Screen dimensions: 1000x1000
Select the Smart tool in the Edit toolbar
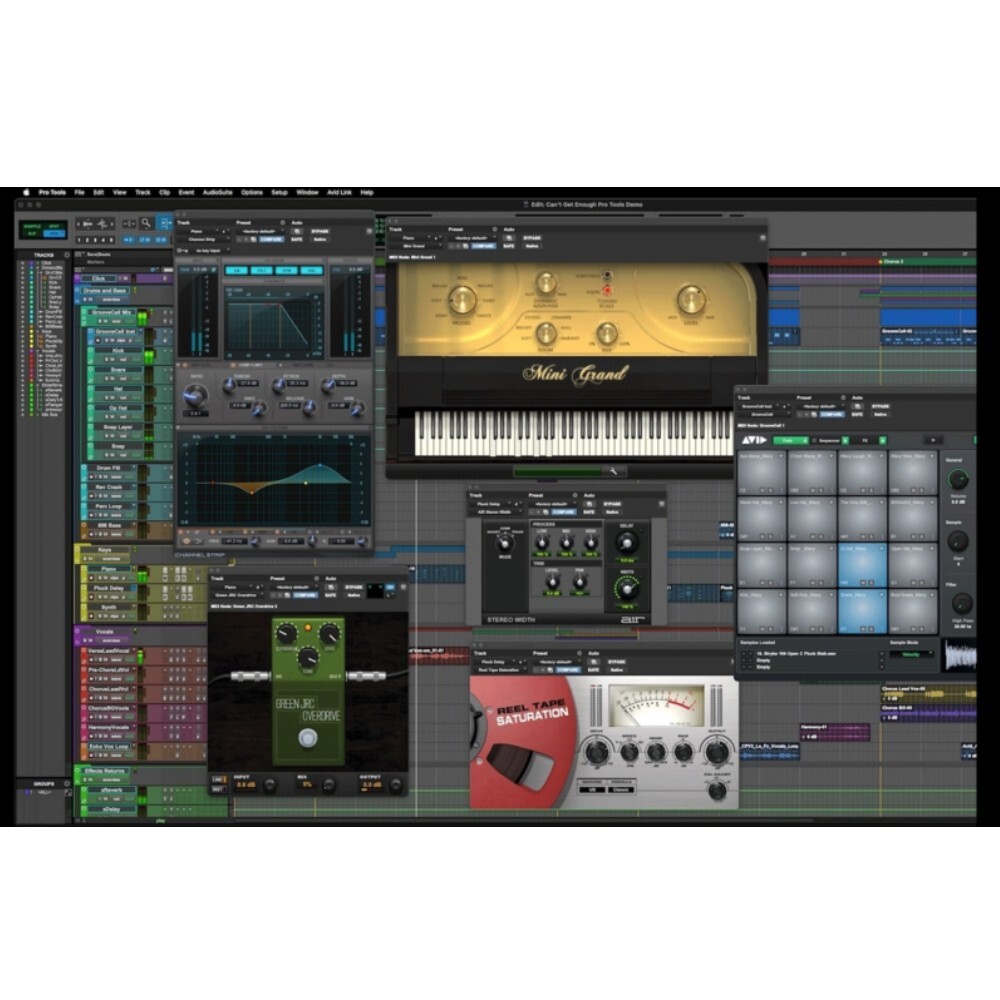coord(165,223)
